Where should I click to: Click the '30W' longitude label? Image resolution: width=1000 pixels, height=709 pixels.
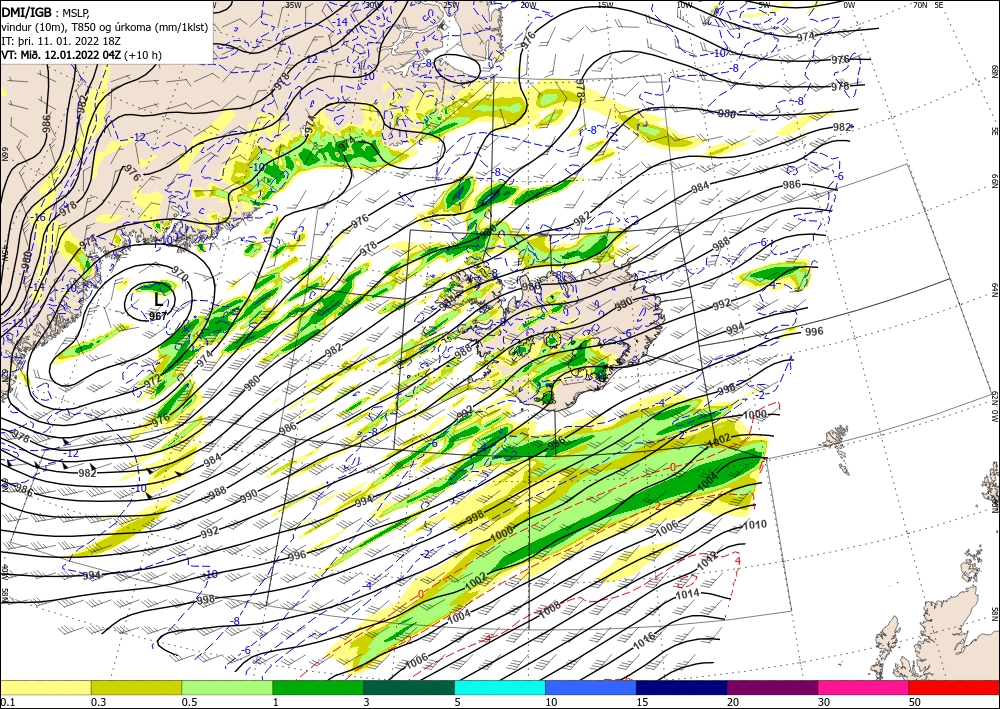tap(374, 5)
